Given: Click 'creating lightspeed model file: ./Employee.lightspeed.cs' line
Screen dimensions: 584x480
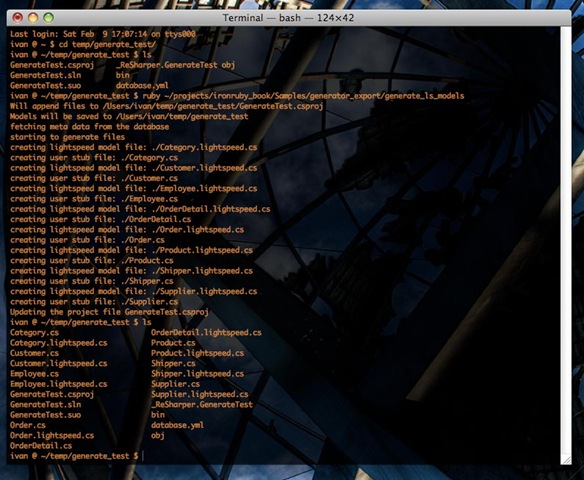Looking at the screenshot, I should 133,188.
